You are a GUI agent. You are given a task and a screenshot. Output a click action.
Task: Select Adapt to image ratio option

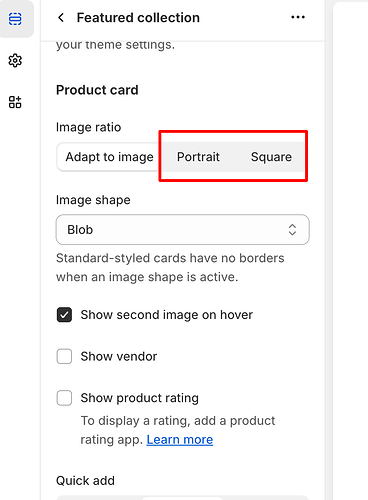click(x=109, y=157)
